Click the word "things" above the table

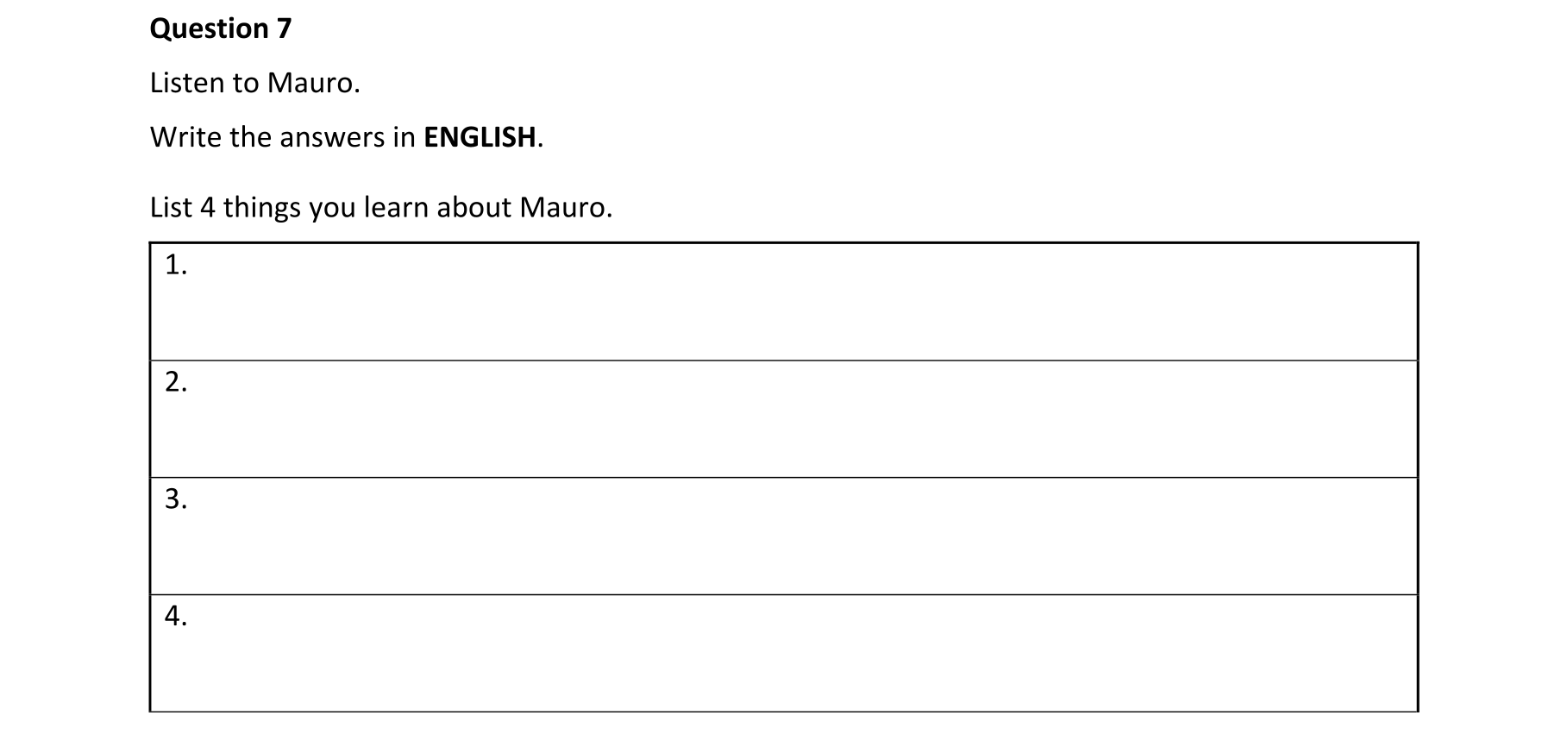(261, 208)
